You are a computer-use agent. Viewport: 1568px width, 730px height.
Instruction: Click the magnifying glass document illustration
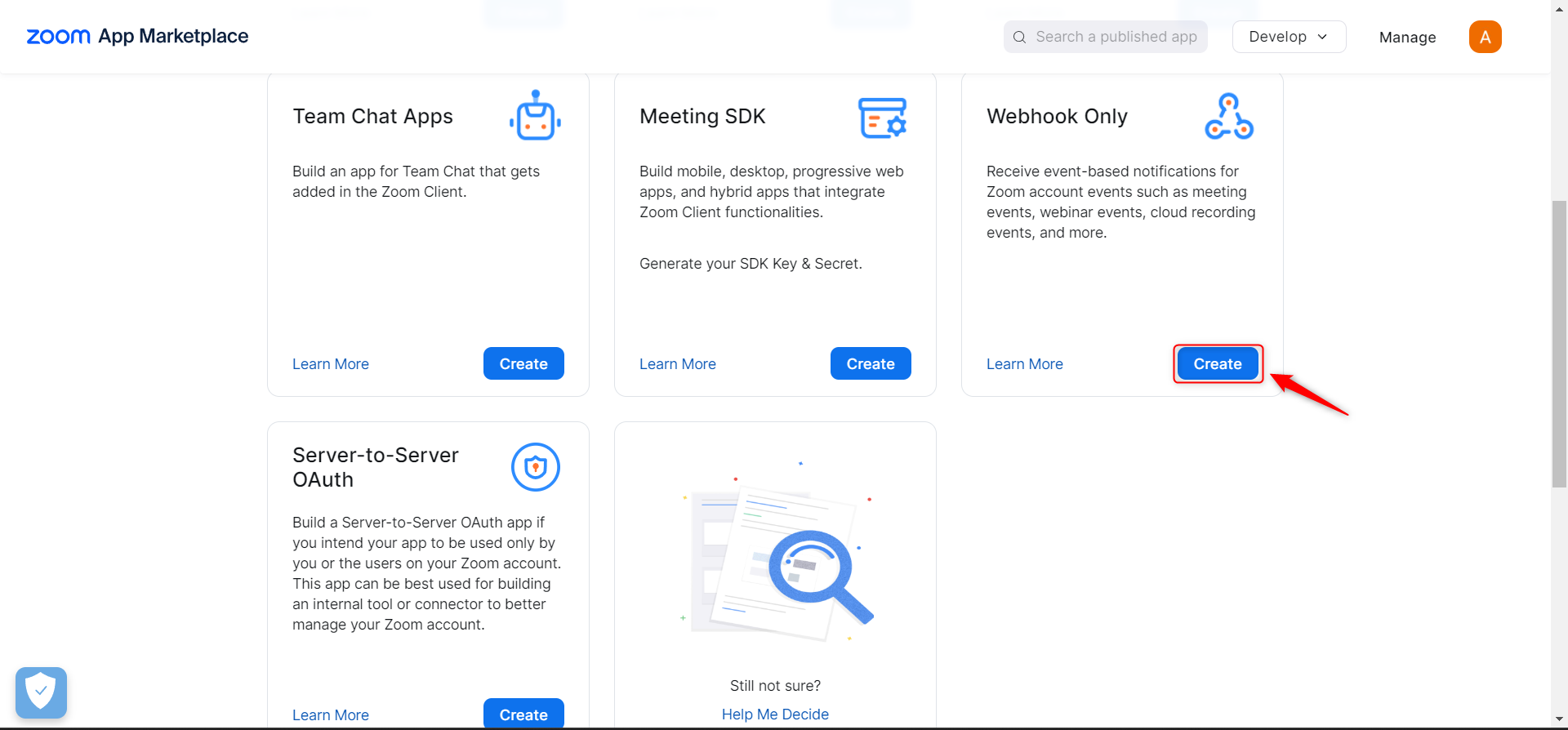tap(776, 553)
